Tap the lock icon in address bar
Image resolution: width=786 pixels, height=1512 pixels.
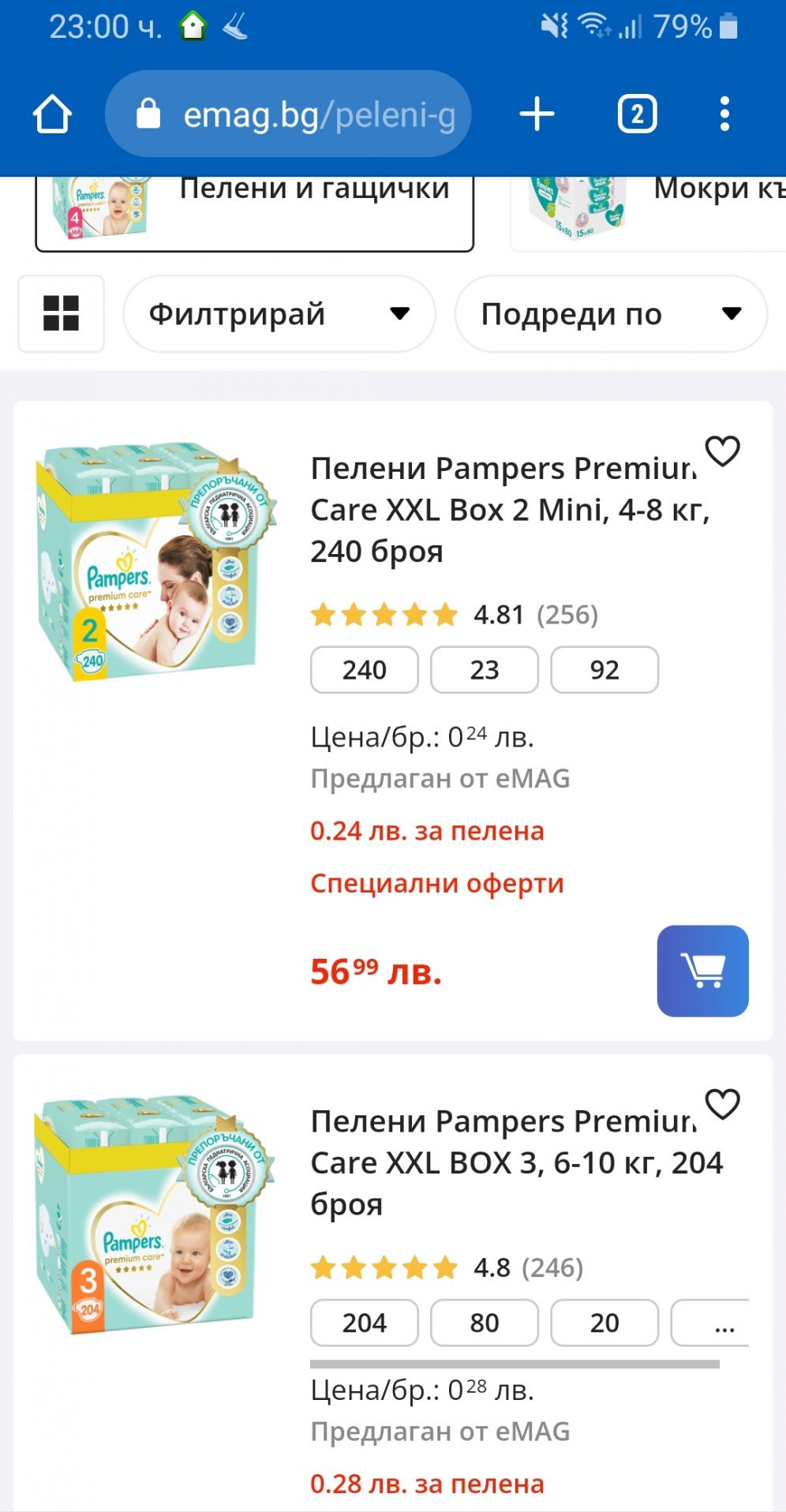pos(148,114)
